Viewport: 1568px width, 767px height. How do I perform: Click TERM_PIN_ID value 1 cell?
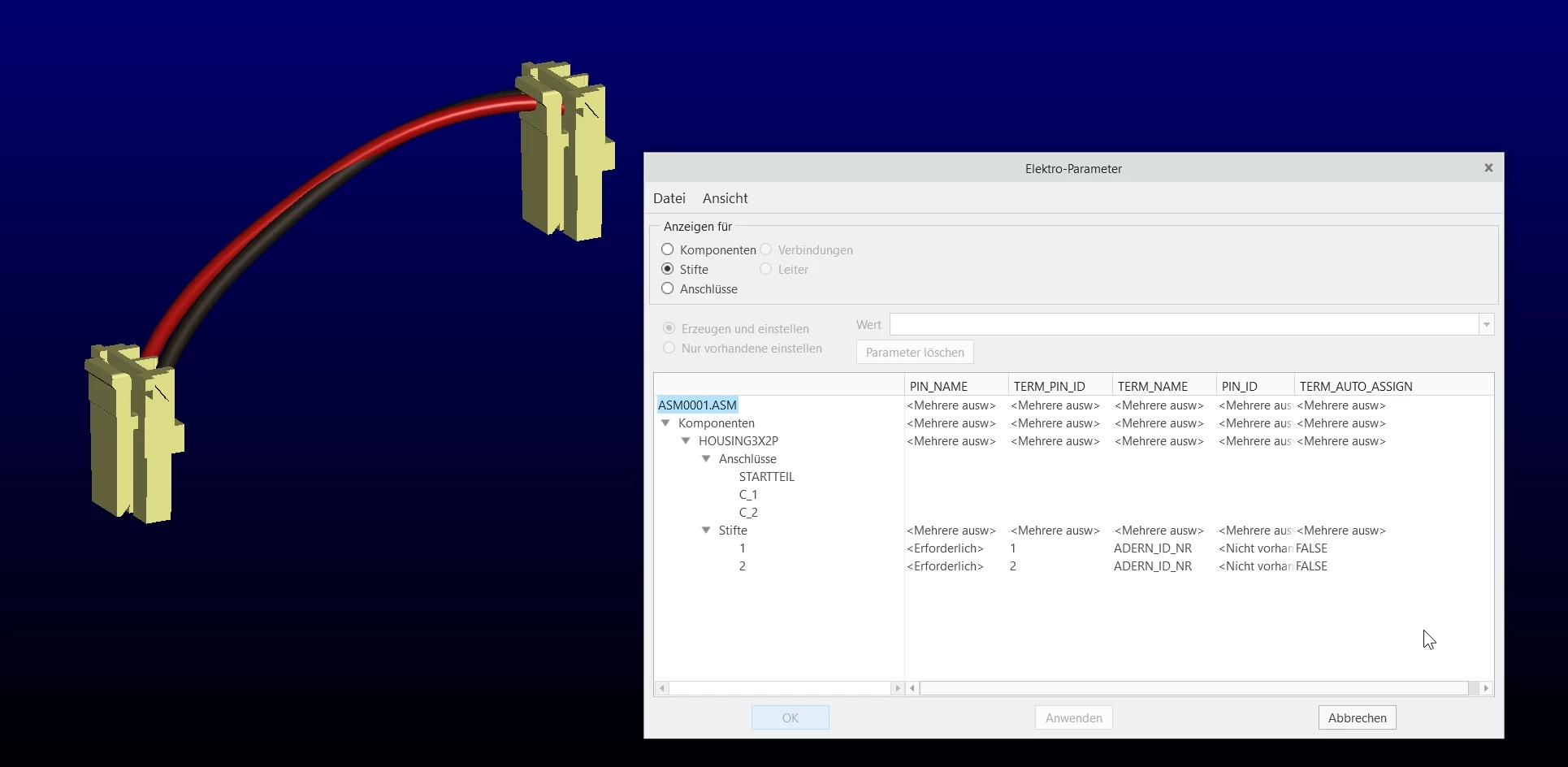1013,548
